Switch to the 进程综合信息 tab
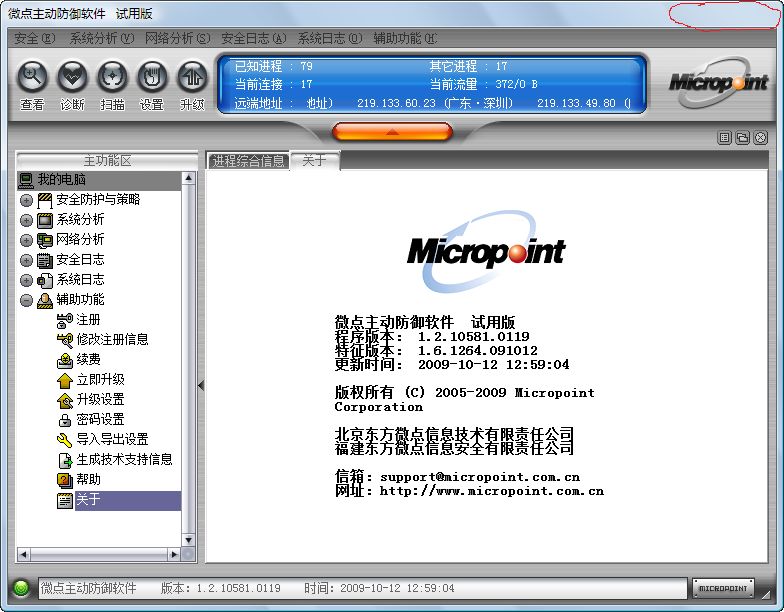The height and width of the screenshot is (612, 784). (x=248, y=161)
